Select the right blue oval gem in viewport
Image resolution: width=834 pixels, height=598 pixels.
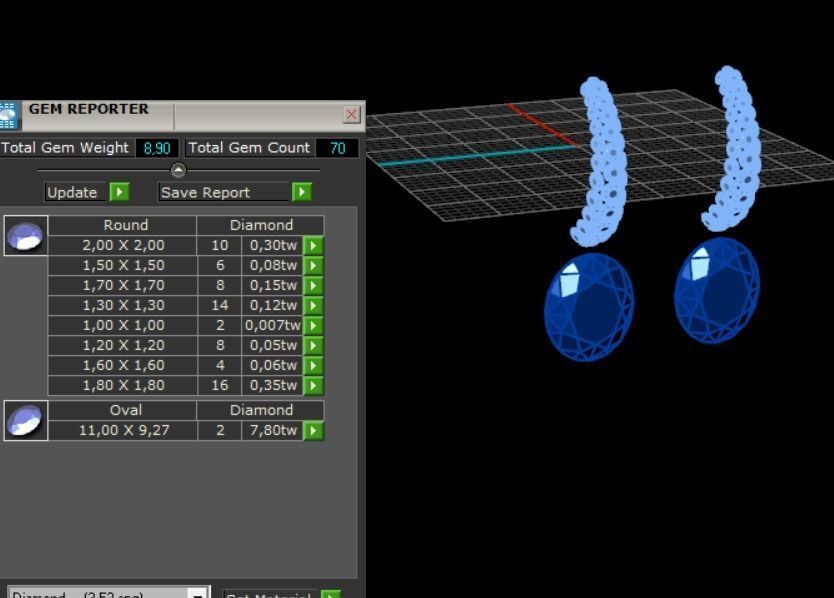pyautogui.click(x=716, y=290)
